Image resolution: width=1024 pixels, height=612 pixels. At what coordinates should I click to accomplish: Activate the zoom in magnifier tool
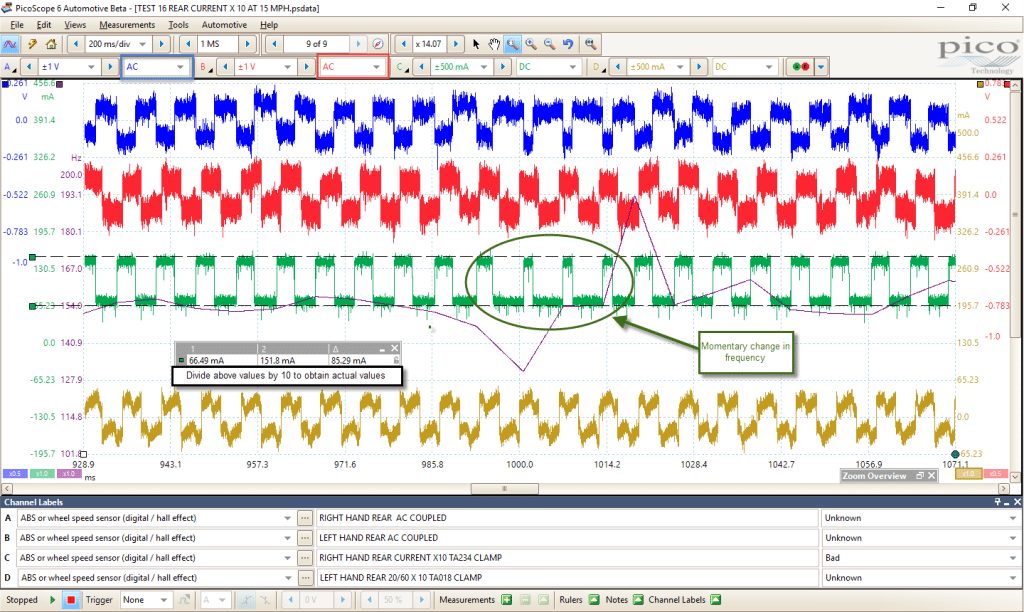click(x=531, y=44)
